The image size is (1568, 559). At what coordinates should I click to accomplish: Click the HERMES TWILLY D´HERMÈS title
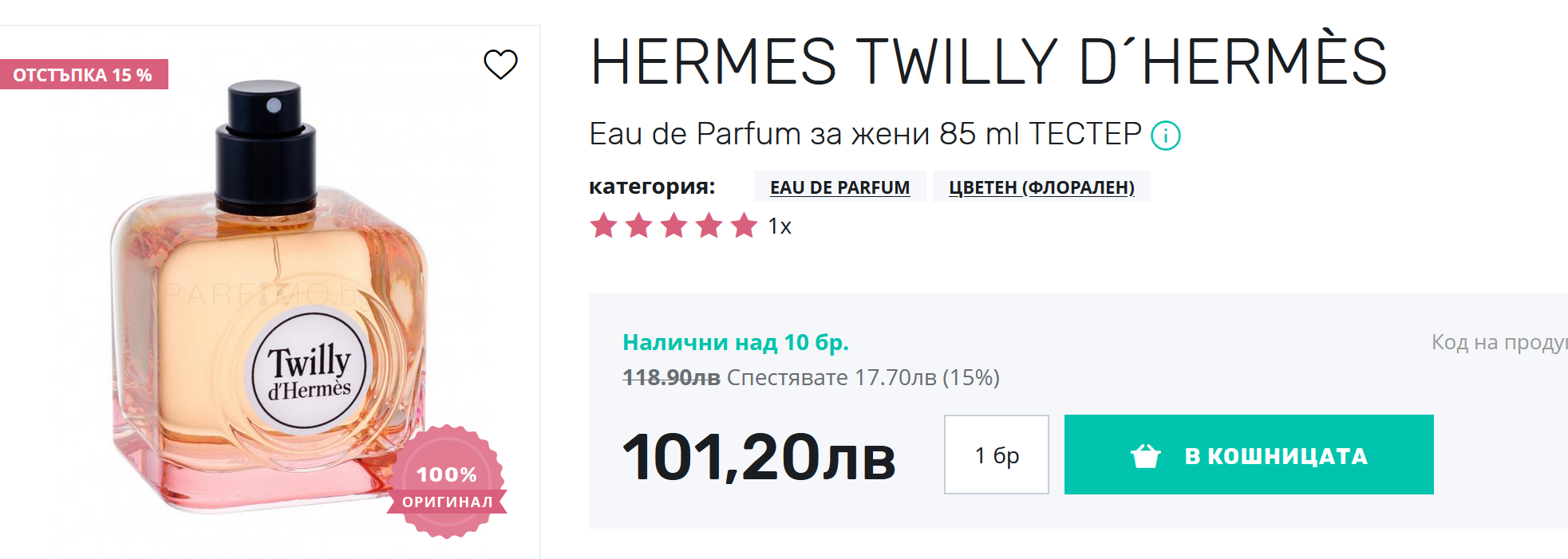click(988, 62)
